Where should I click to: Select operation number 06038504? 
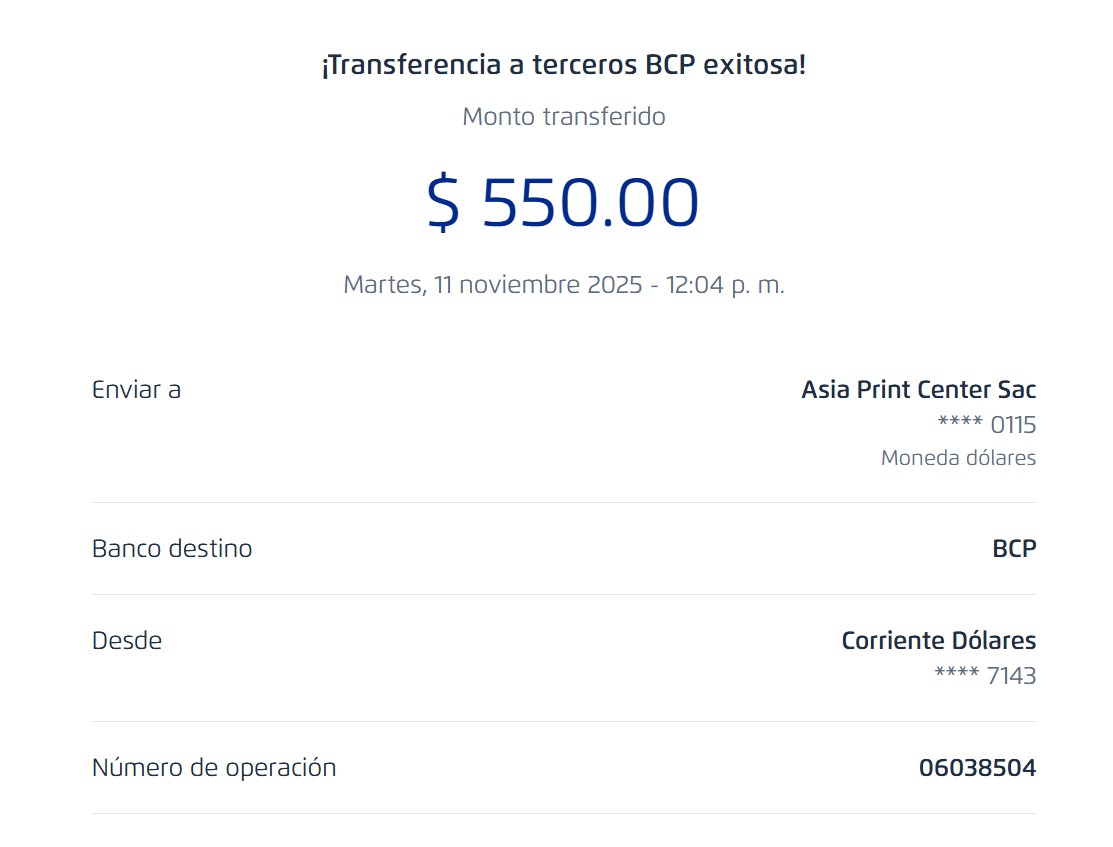[x=977, y=768]
